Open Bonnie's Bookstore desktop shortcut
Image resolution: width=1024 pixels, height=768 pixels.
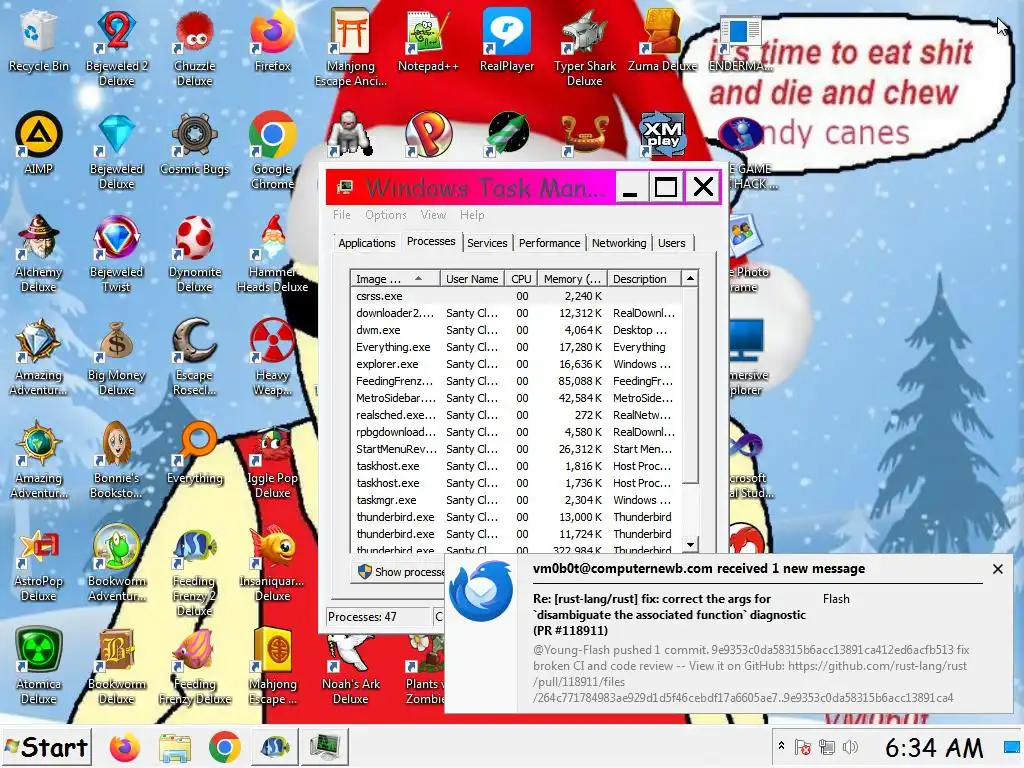coord(117,460)
